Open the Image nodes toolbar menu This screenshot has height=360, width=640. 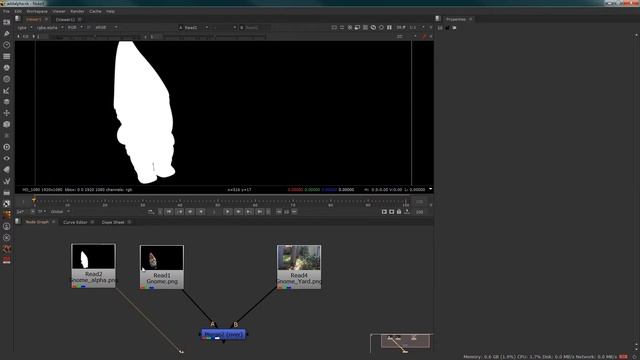pyautogui.click(x=7, y=22)
